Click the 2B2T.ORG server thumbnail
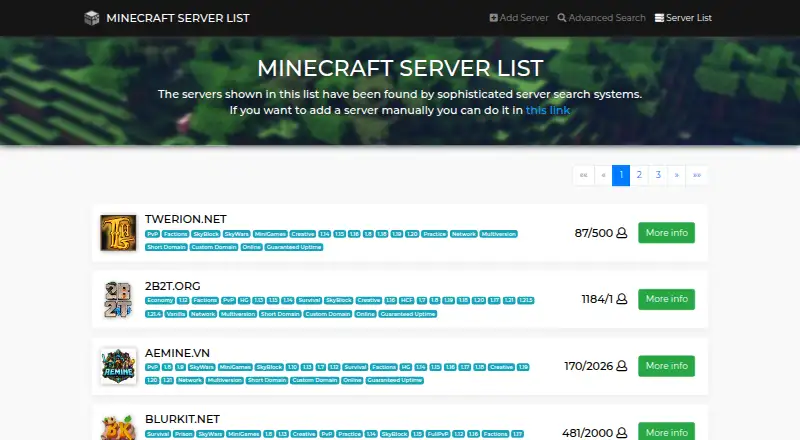Screen dimensions: 800x440 (x=118, y=300)
